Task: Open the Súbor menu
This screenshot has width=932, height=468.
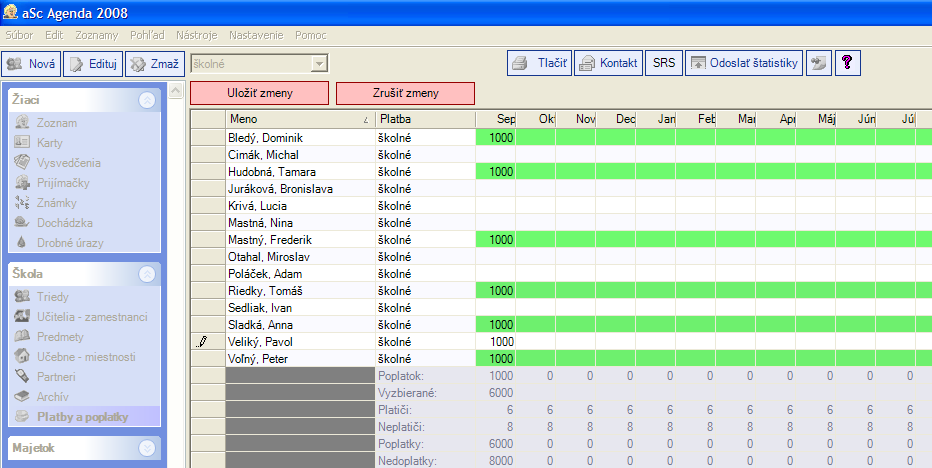Action: [19, 36]
